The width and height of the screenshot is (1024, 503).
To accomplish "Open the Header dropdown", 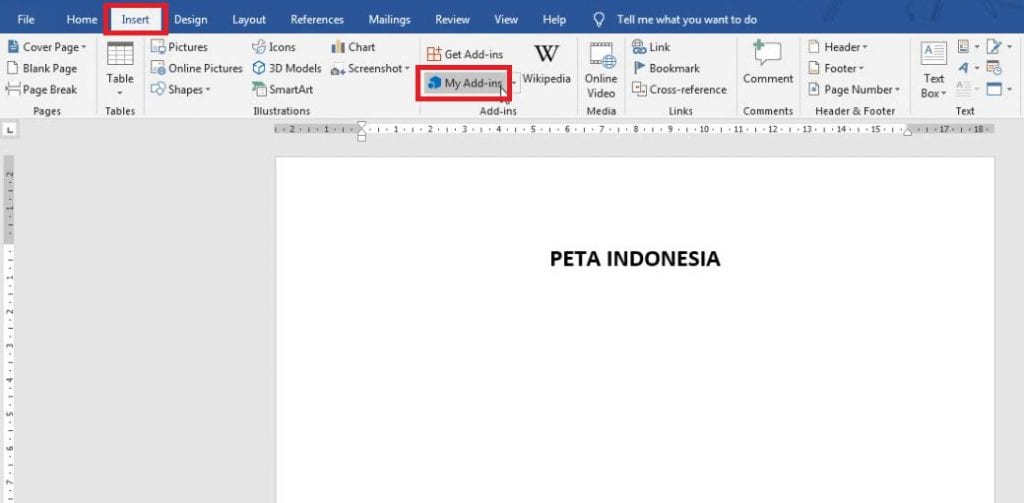I will pyautogui.click(x=838, y=47).
